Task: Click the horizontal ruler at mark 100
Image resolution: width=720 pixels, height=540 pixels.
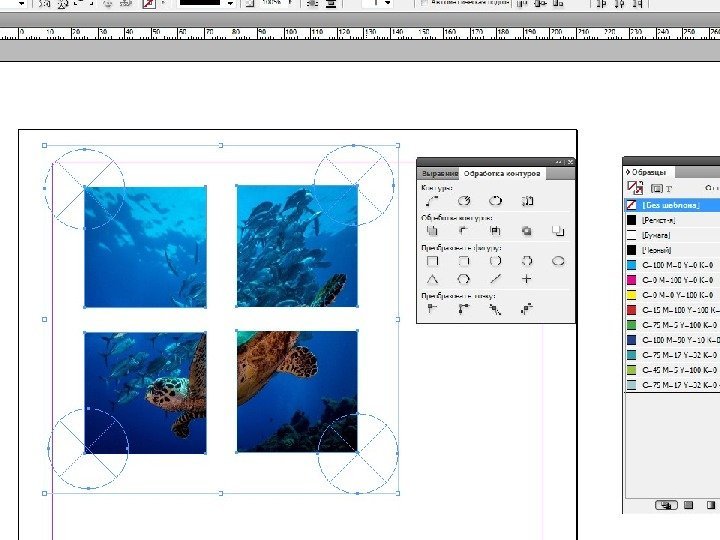Action: (x=291, y=33)
